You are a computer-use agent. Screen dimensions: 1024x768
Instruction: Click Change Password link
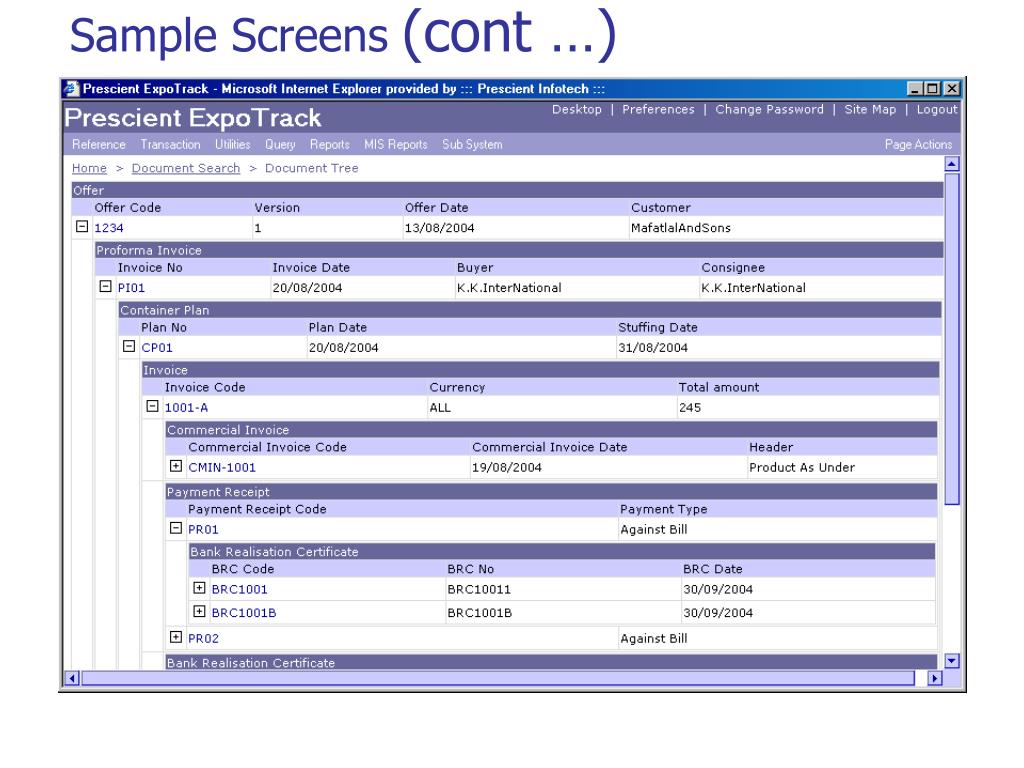[x=769, y=110]
